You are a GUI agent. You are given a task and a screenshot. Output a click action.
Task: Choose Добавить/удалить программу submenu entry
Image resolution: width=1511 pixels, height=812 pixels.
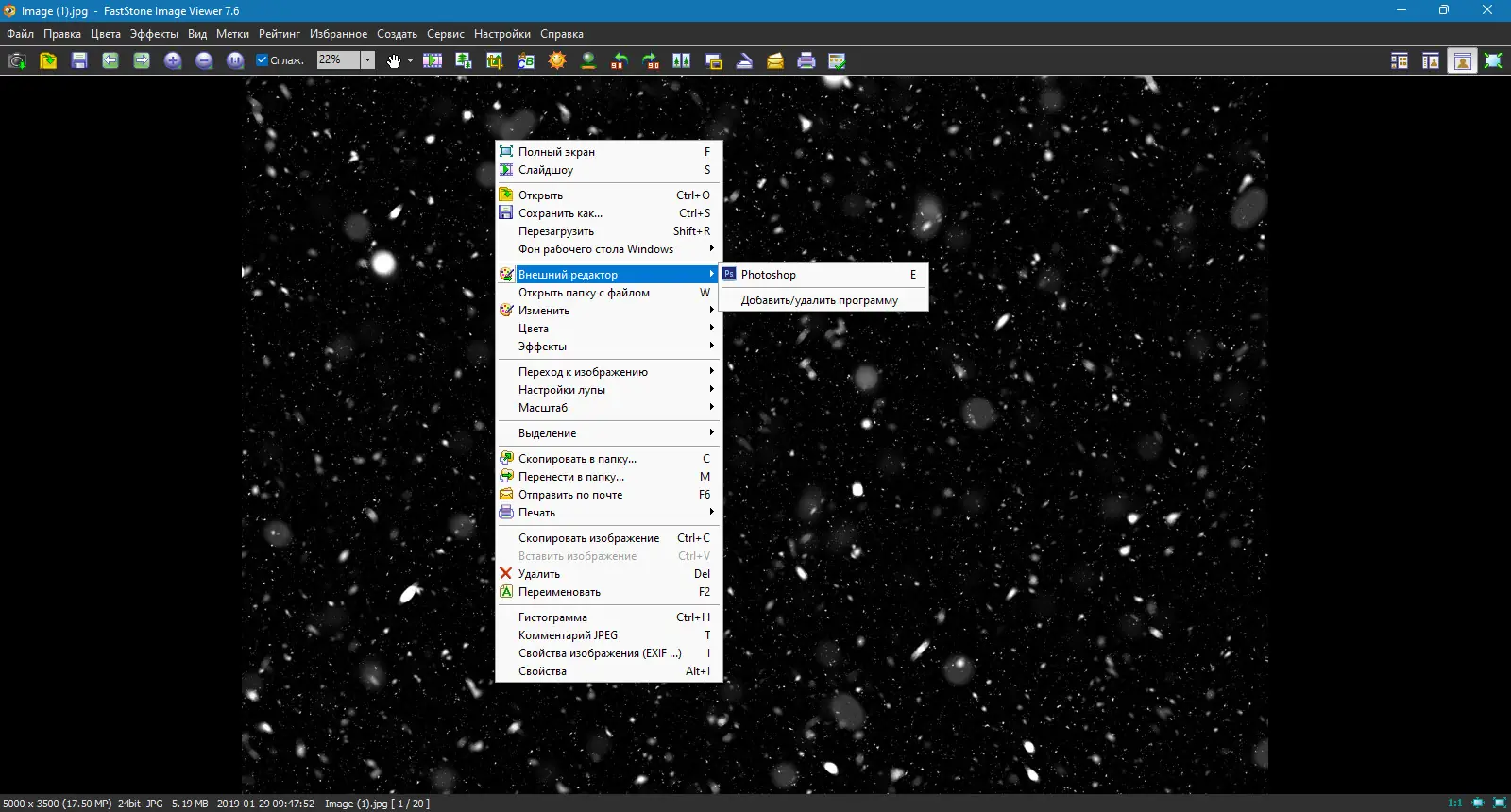pyautogui.click(x=823, y=300)
